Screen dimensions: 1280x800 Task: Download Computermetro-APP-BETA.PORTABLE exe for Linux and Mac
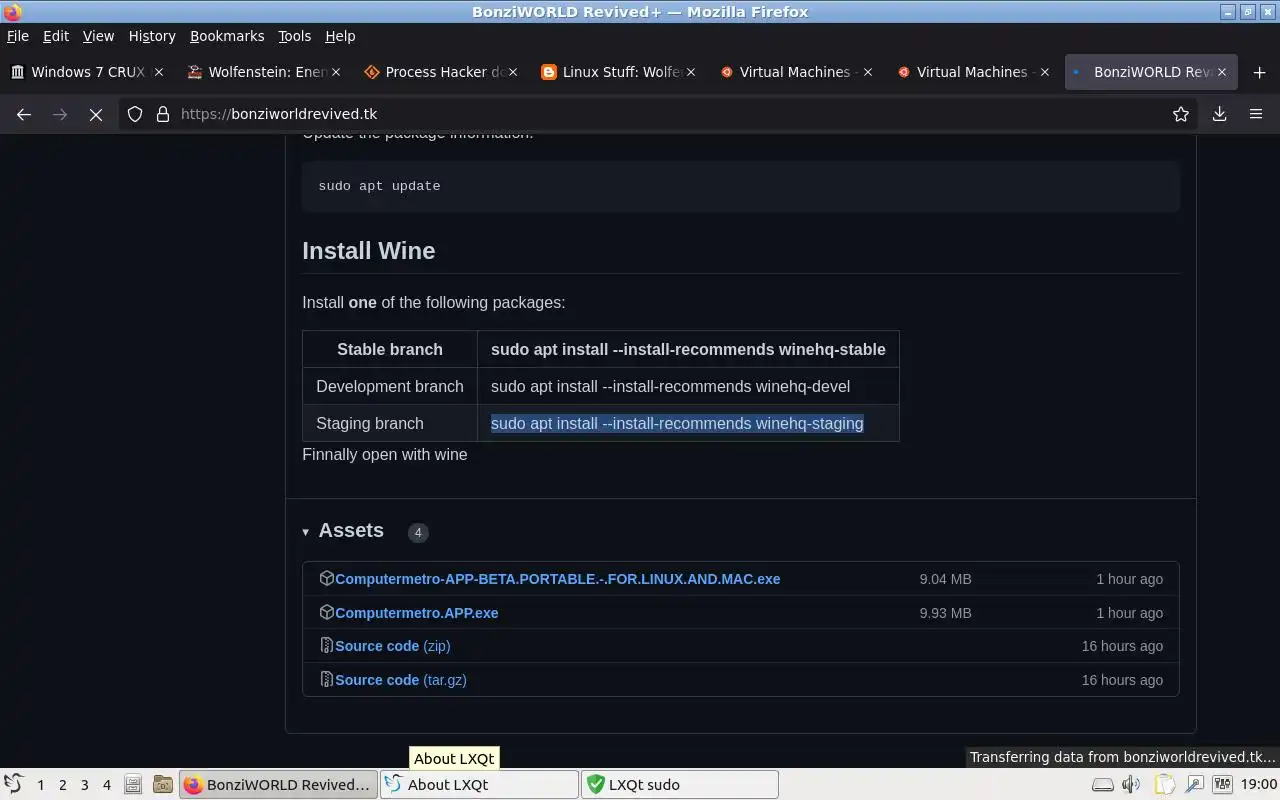pyautogui.click(x=557, y=579)
